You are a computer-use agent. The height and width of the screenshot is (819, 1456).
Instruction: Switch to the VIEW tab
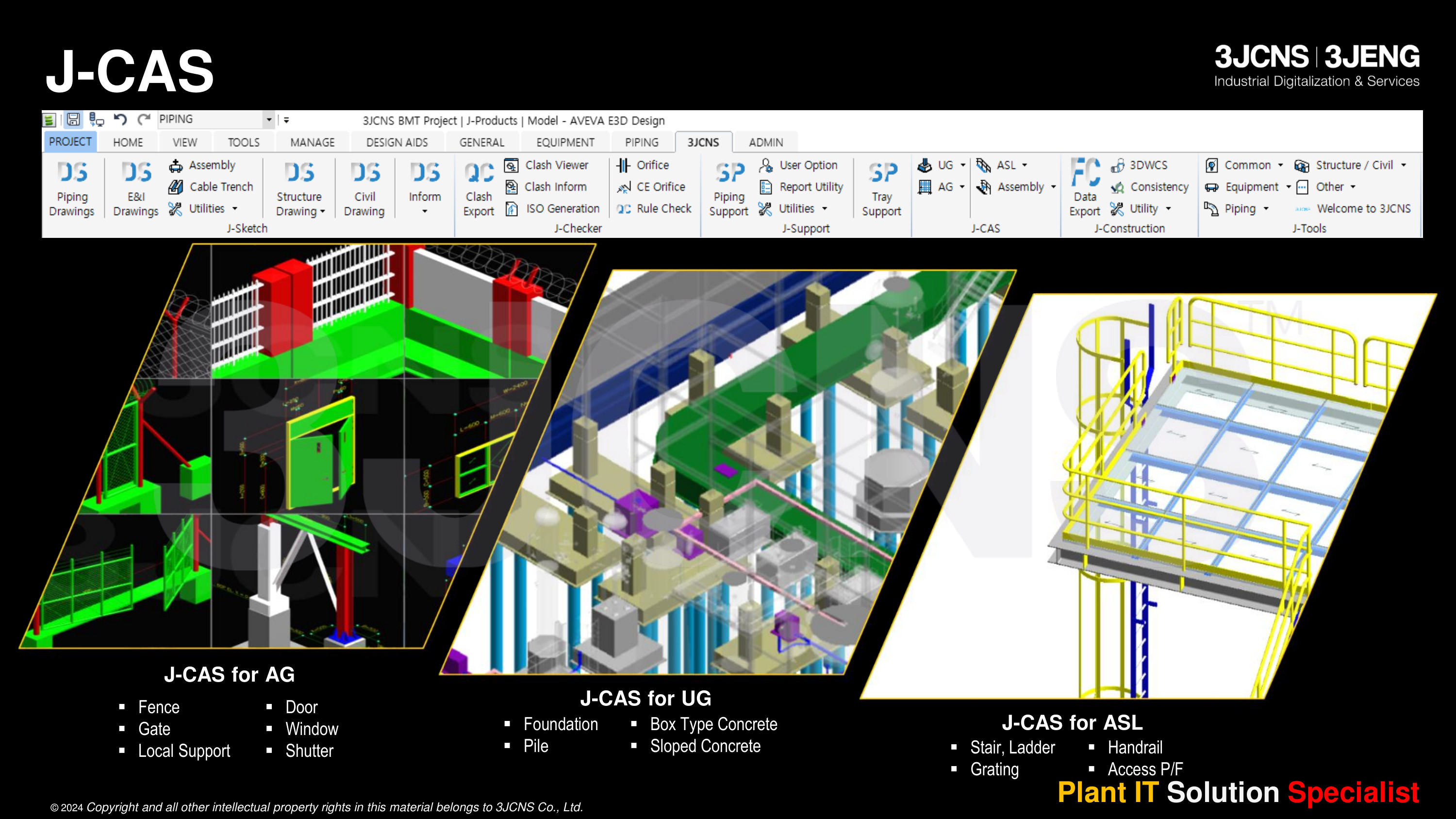[x=185, y=142]
